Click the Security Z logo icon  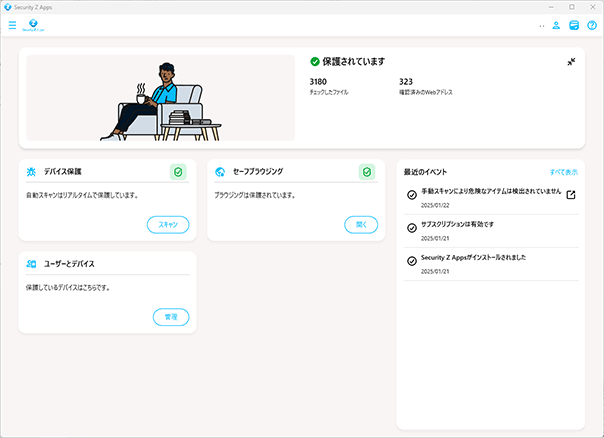pos(32,25)
